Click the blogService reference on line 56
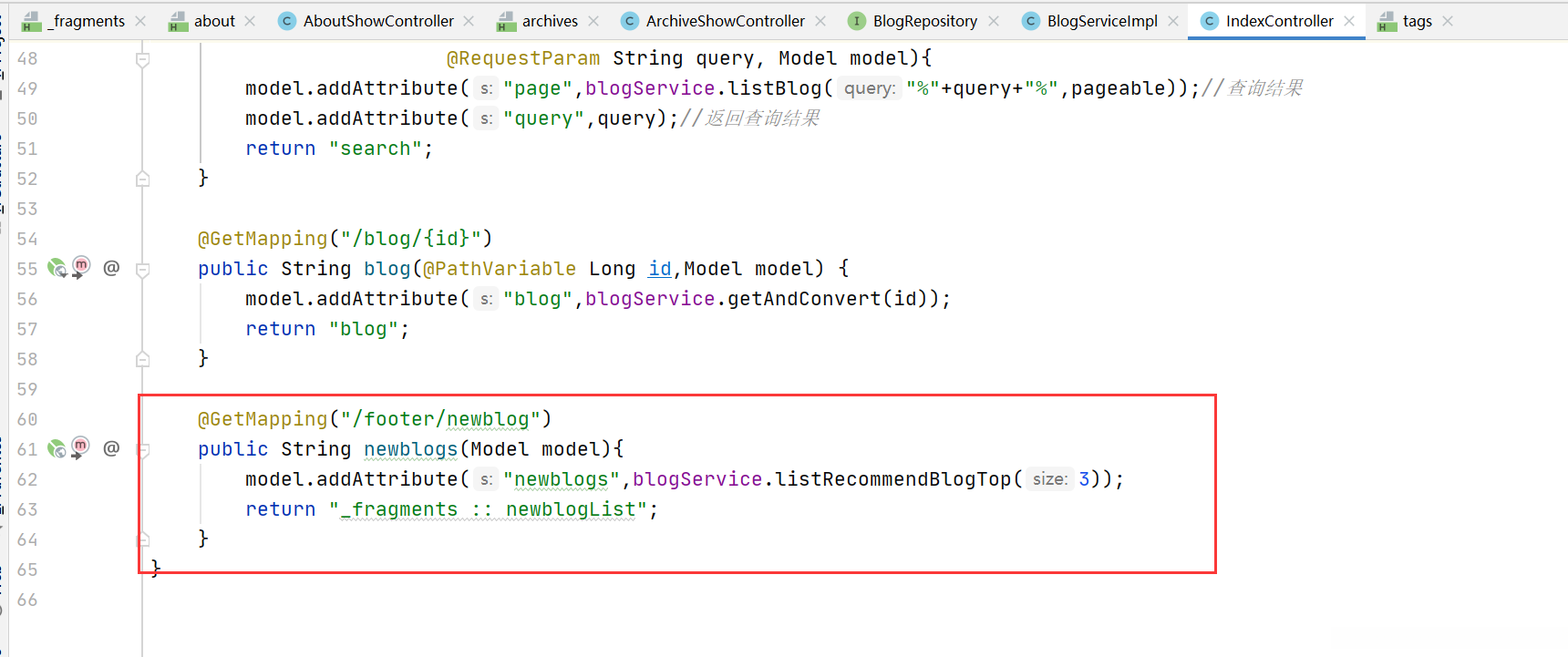Viewport: 1568px width, 657px height. 650,299
